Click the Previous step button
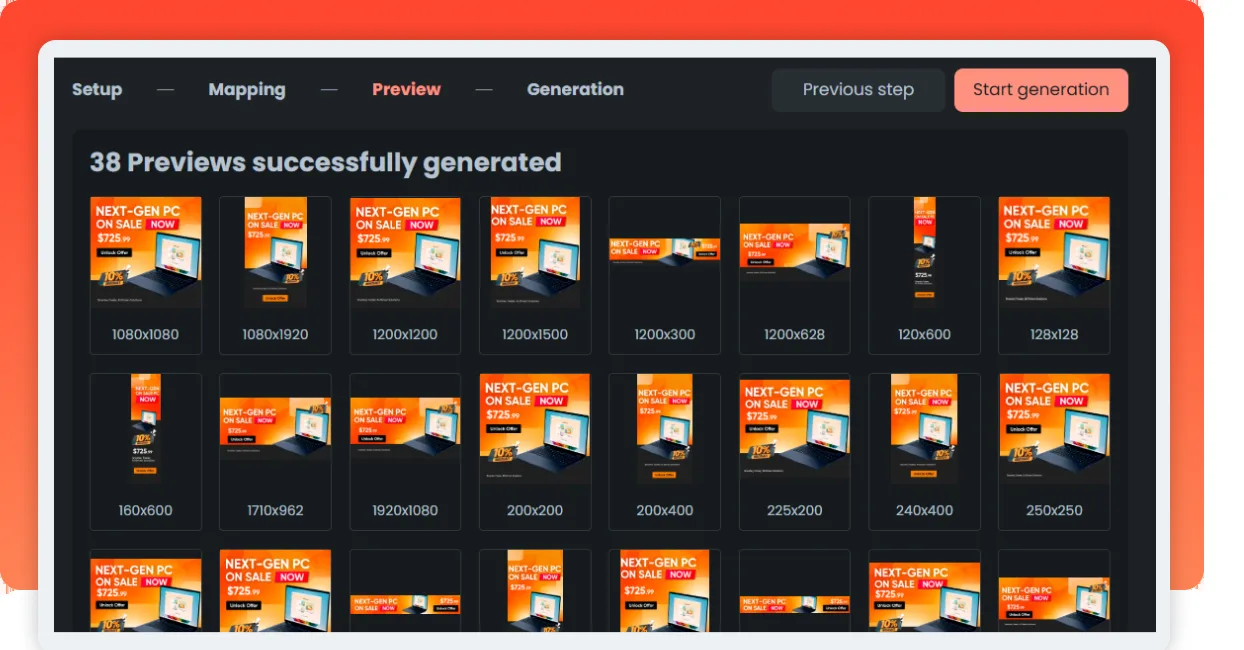The height and width of the screenshot is (650, 1244). tap(858, 90)
